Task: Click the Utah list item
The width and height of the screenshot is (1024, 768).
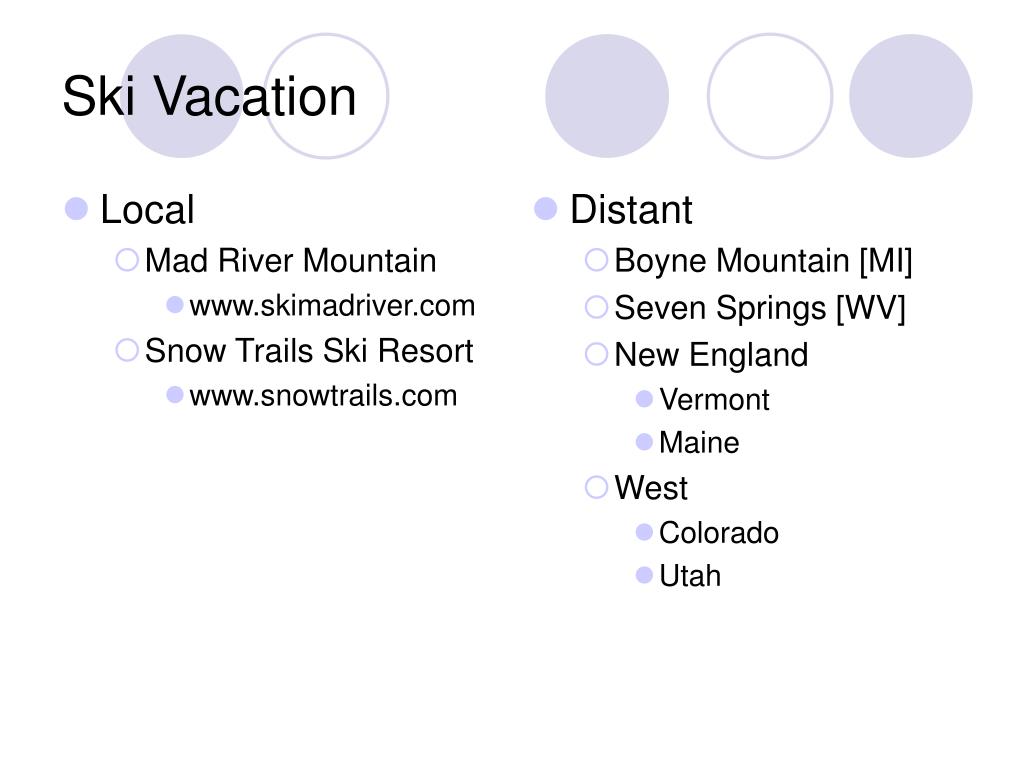Action: click(x=690, y=576)
